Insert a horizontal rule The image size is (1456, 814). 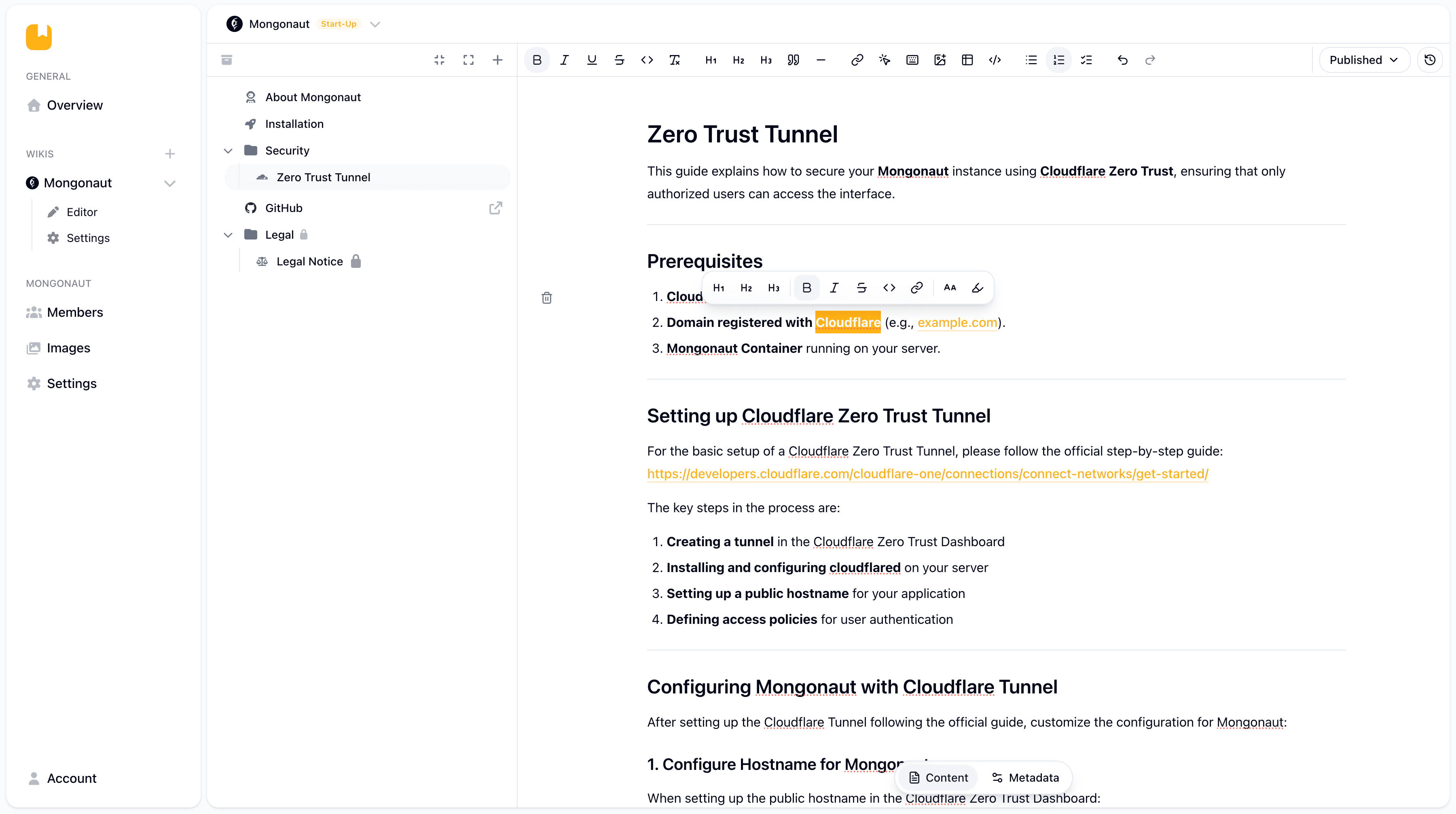[x=821, y=60]
